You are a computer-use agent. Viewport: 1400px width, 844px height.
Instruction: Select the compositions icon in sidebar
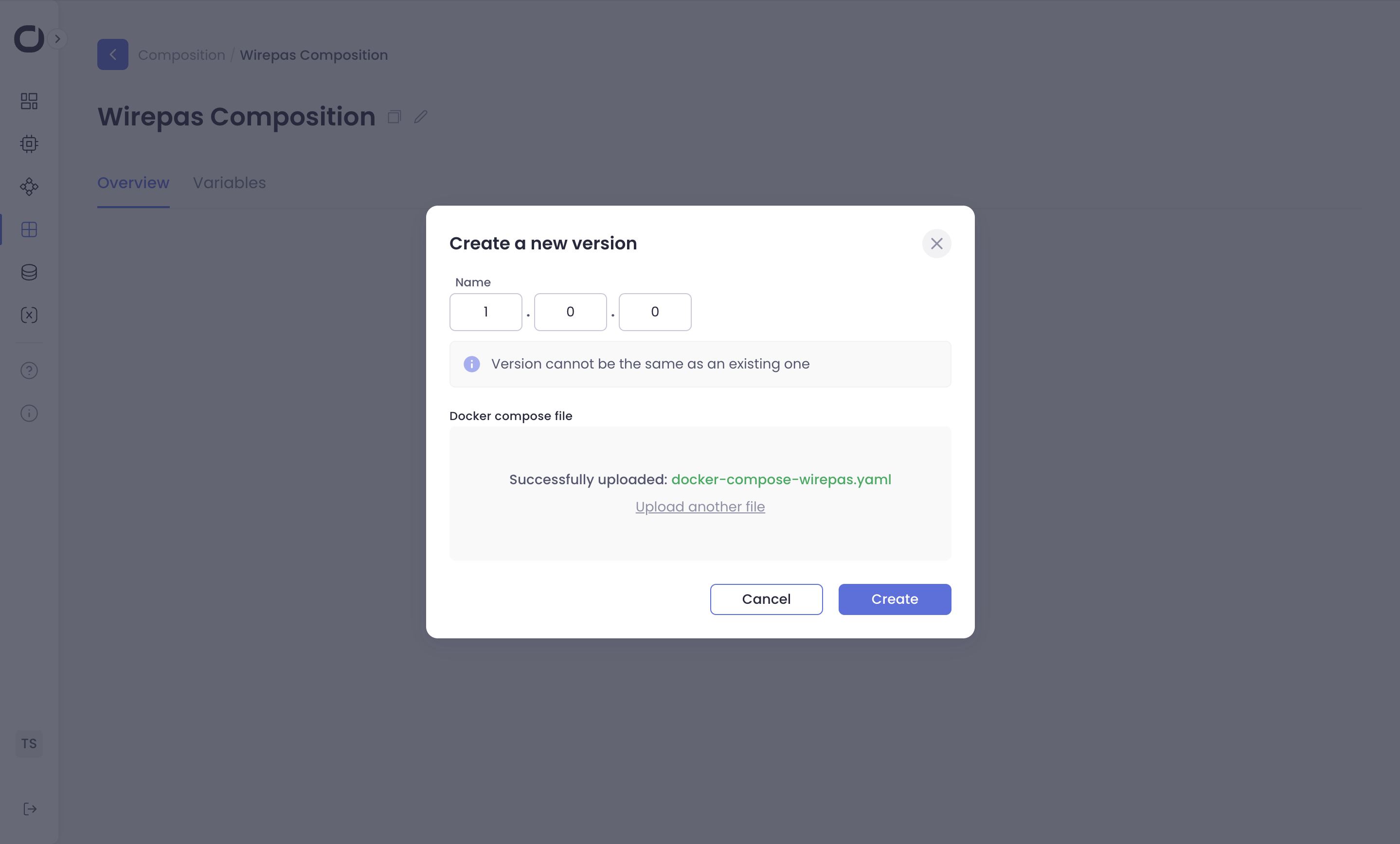[29, 229]
